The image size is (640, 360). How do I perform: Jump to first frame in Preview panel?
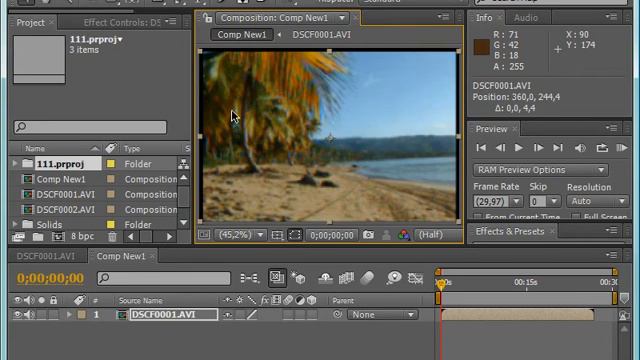pyautogui.click(x=481, y=148)
